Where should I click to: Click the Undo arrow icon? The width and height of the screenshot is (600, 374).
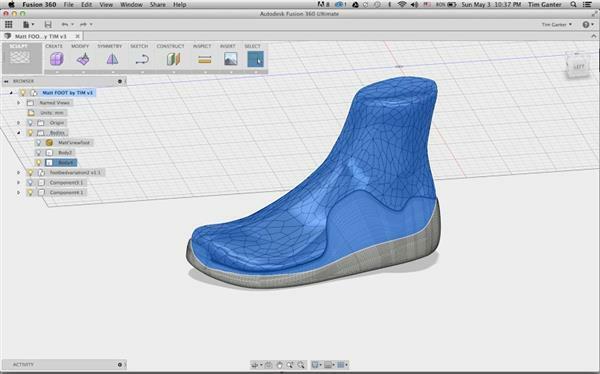65,24
